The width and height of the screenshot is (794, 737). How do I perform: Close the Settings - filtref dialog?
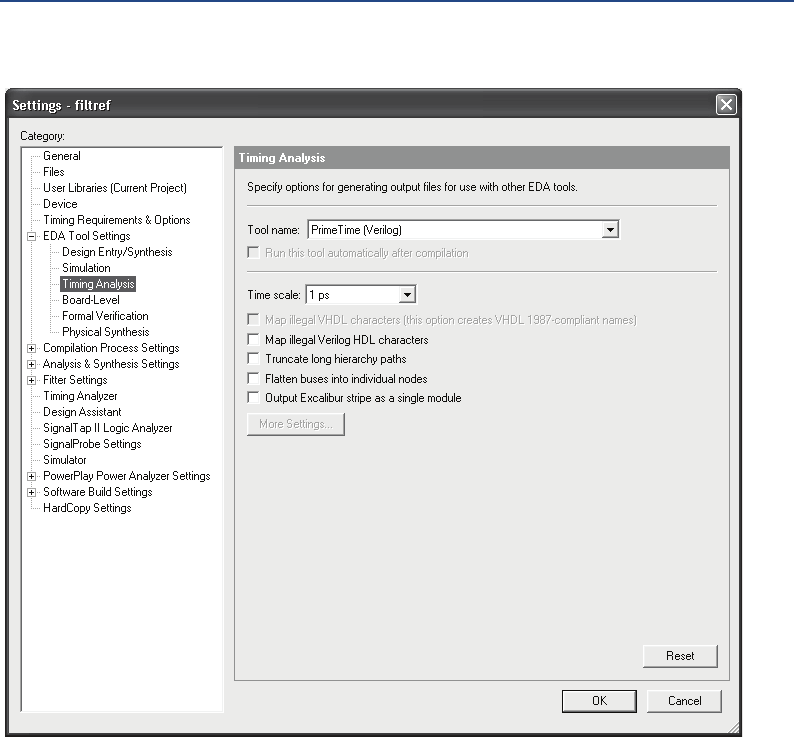[x=726, y=105]
